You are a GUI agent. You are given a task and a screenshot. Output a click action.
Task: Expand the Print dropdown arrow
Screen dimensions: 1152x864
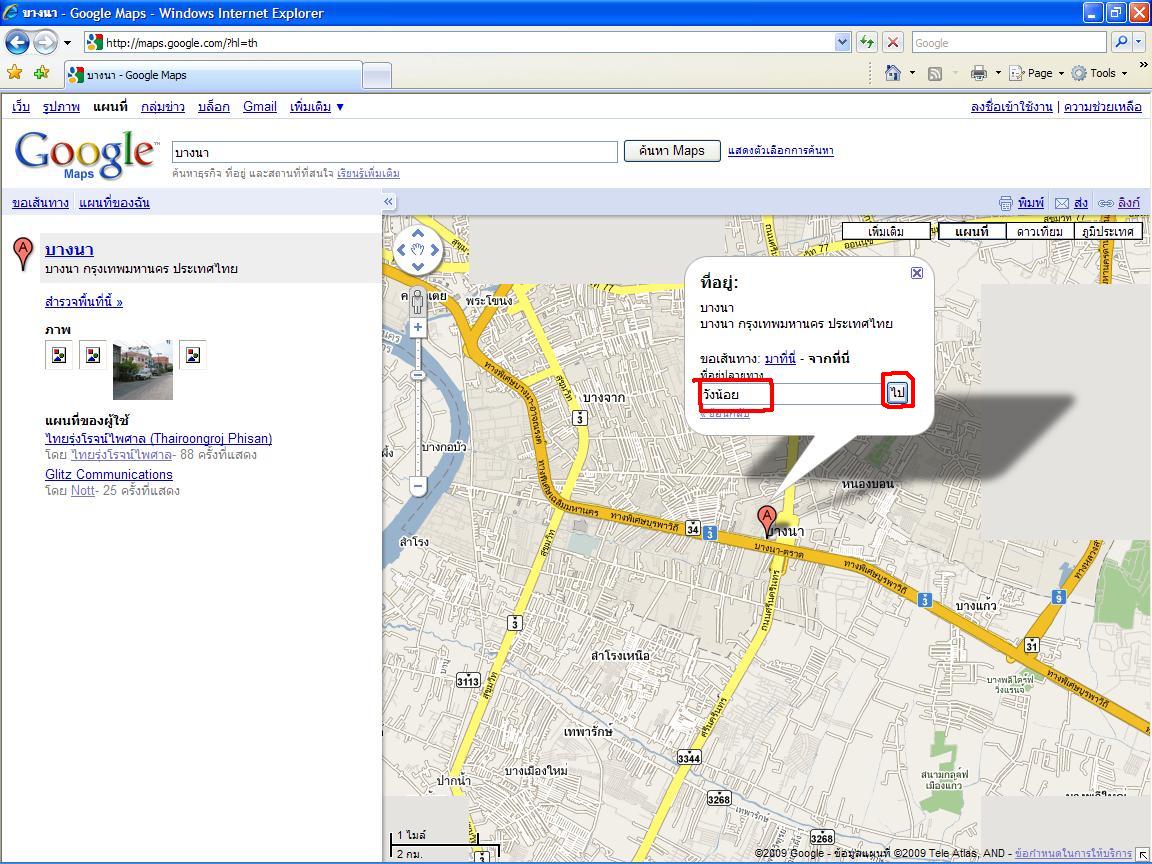(x=998, y=73)
